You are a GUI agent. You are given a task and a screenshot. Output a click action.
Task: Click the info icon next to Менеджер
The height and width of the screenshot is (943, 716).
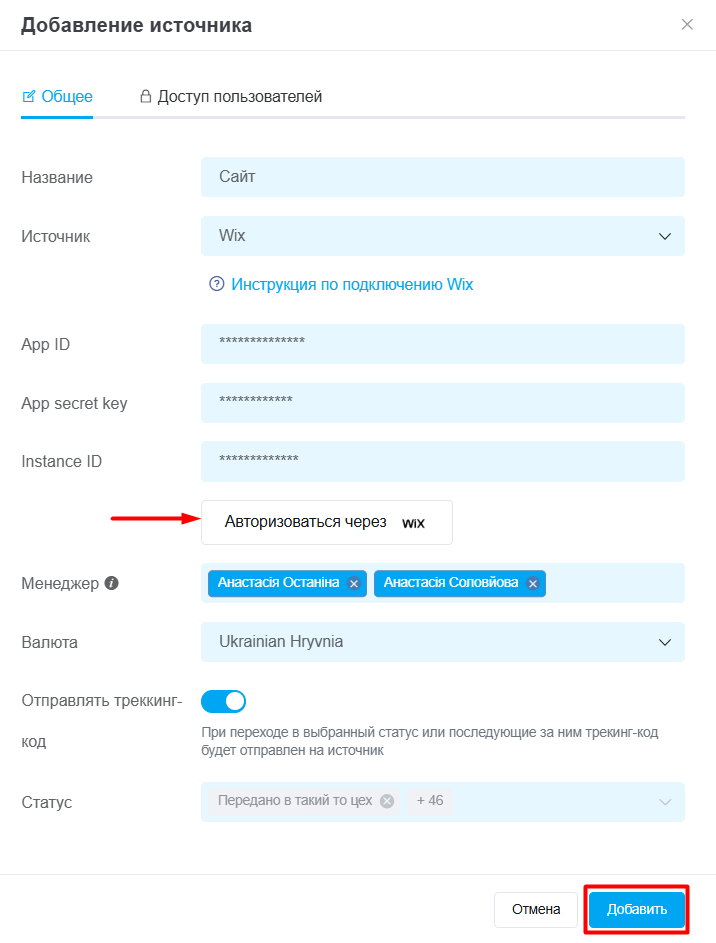[x=112, y=583]
